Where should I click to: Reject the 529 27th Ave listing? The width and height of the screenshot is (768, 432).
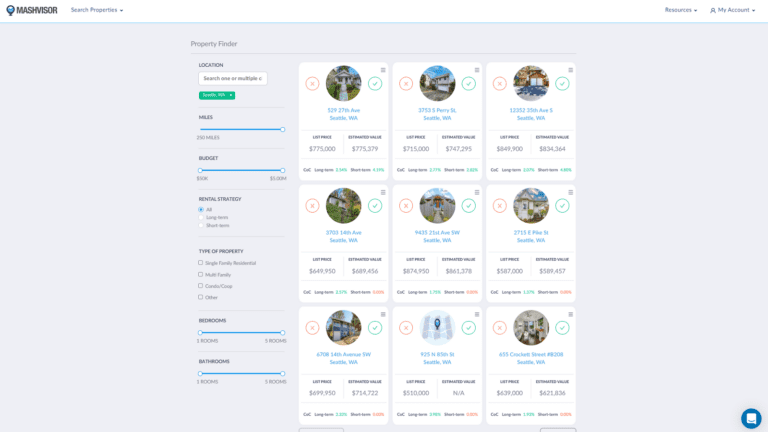click(x=312, y=84)
